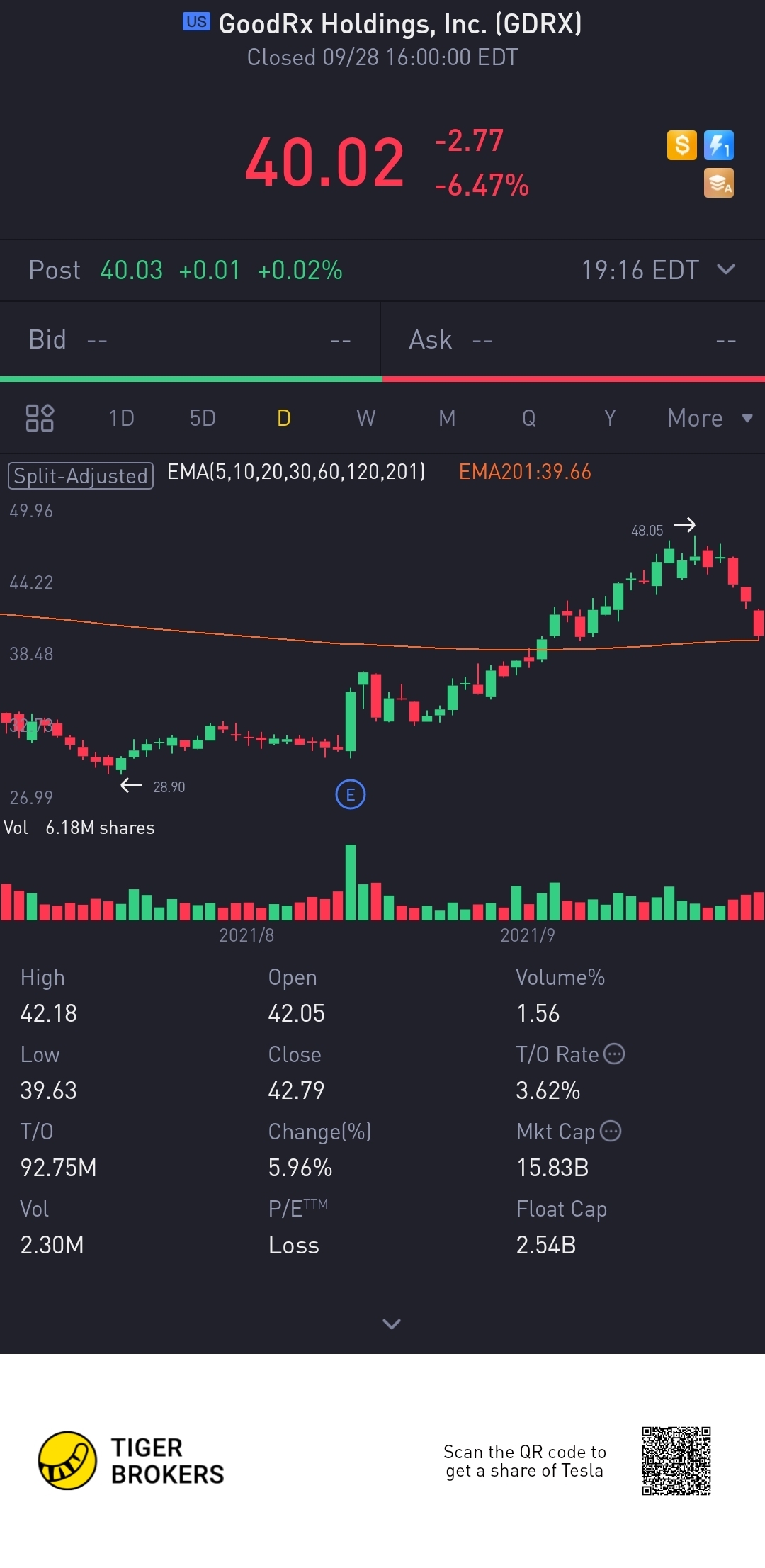Tap the Tiger Brokers logo
The height and width of the screenshot is (1568, 765).
131,1460
